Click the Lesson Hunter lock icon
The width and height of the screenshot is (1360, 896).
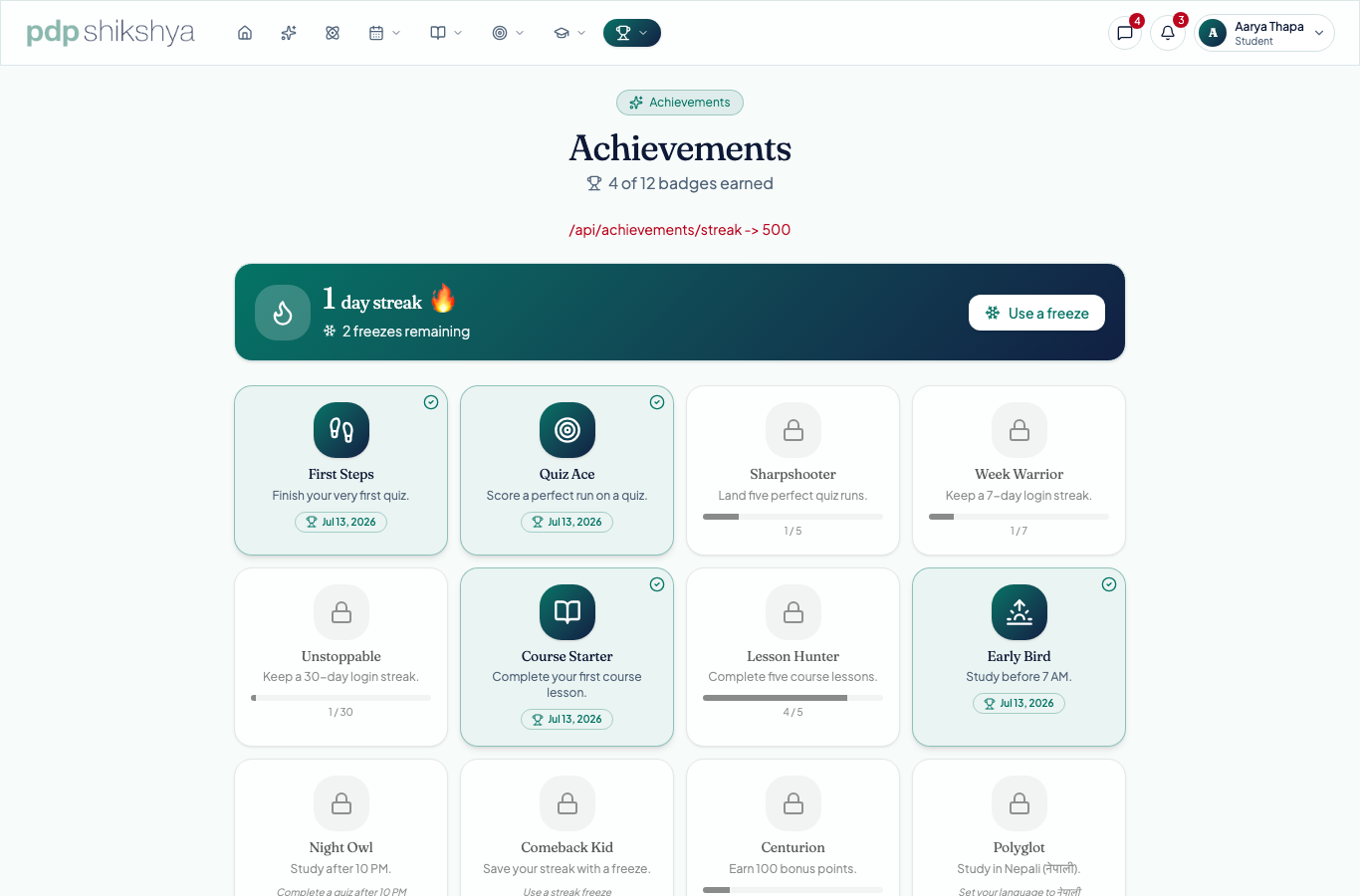coord(793,612)
